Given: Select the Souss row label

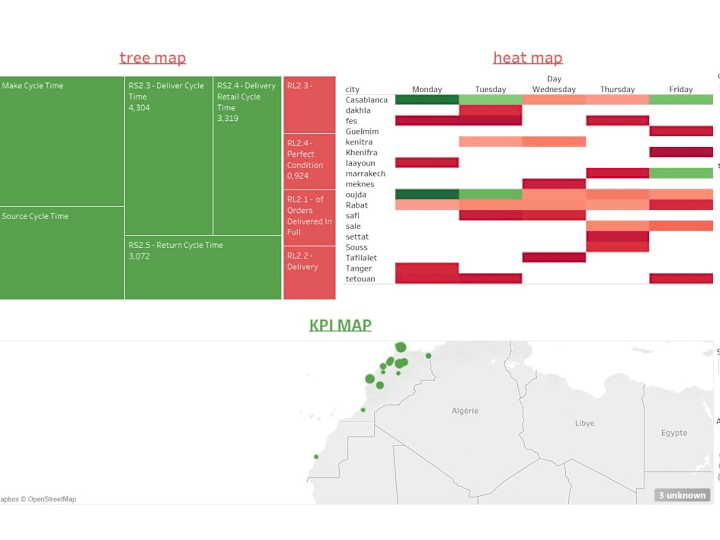Looking at the screenshot, I should point(356,248).
